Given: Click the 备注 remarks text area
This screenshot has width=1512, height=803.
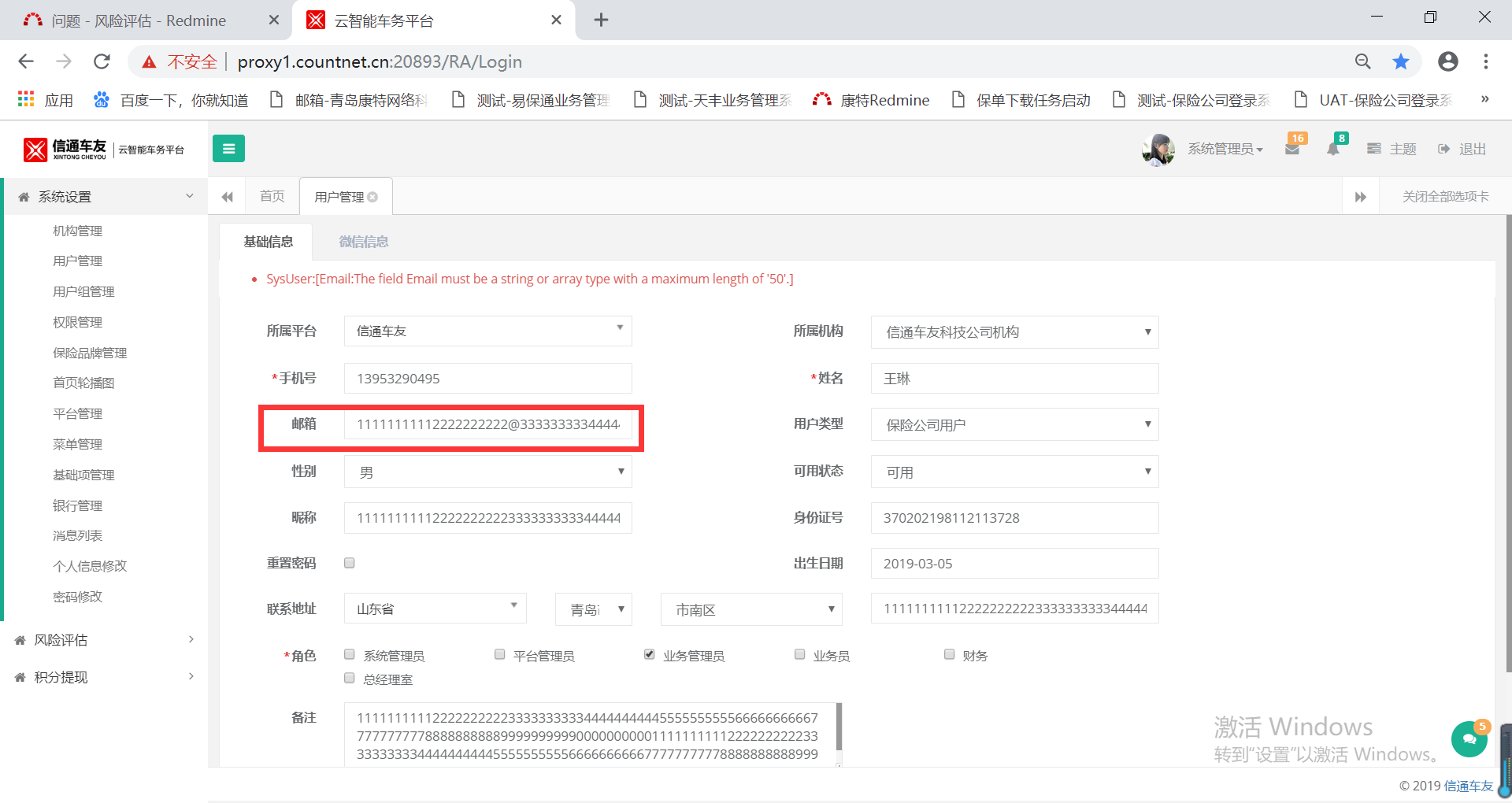Looking at the screenshot, I should point(593,735).
